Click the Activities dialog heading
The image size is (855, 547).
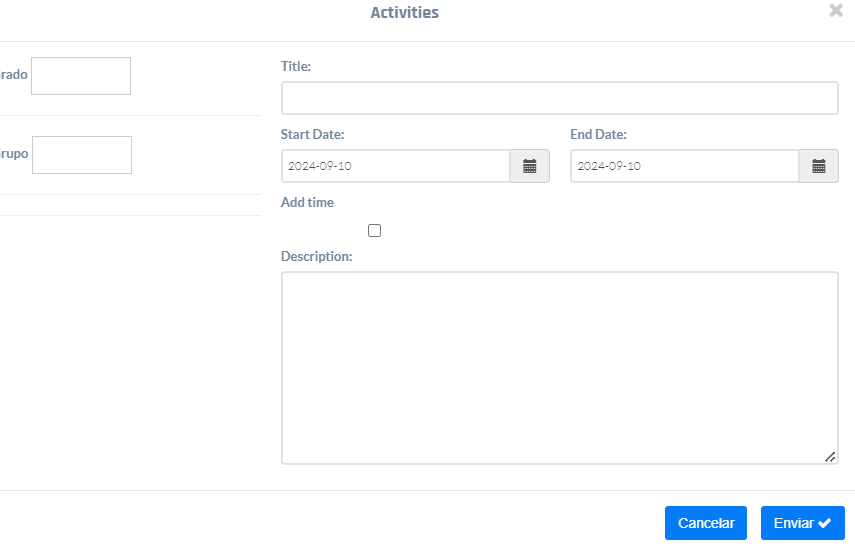405,13
